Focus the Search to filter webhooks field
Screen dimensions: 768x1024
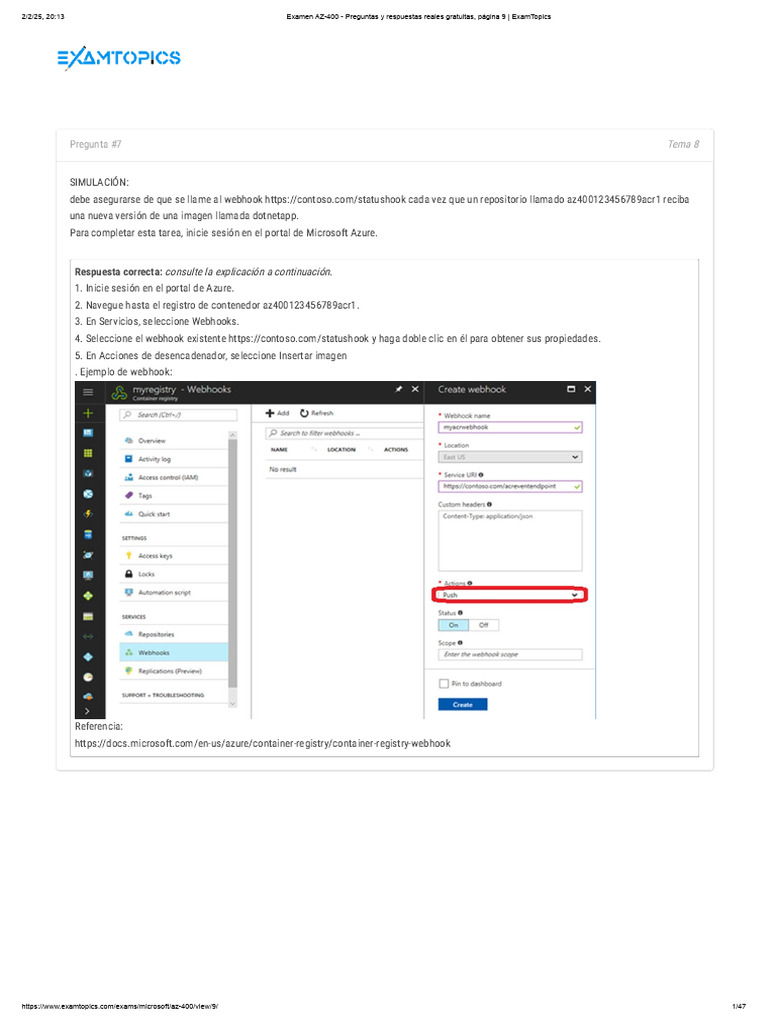(x=344, y=433)
